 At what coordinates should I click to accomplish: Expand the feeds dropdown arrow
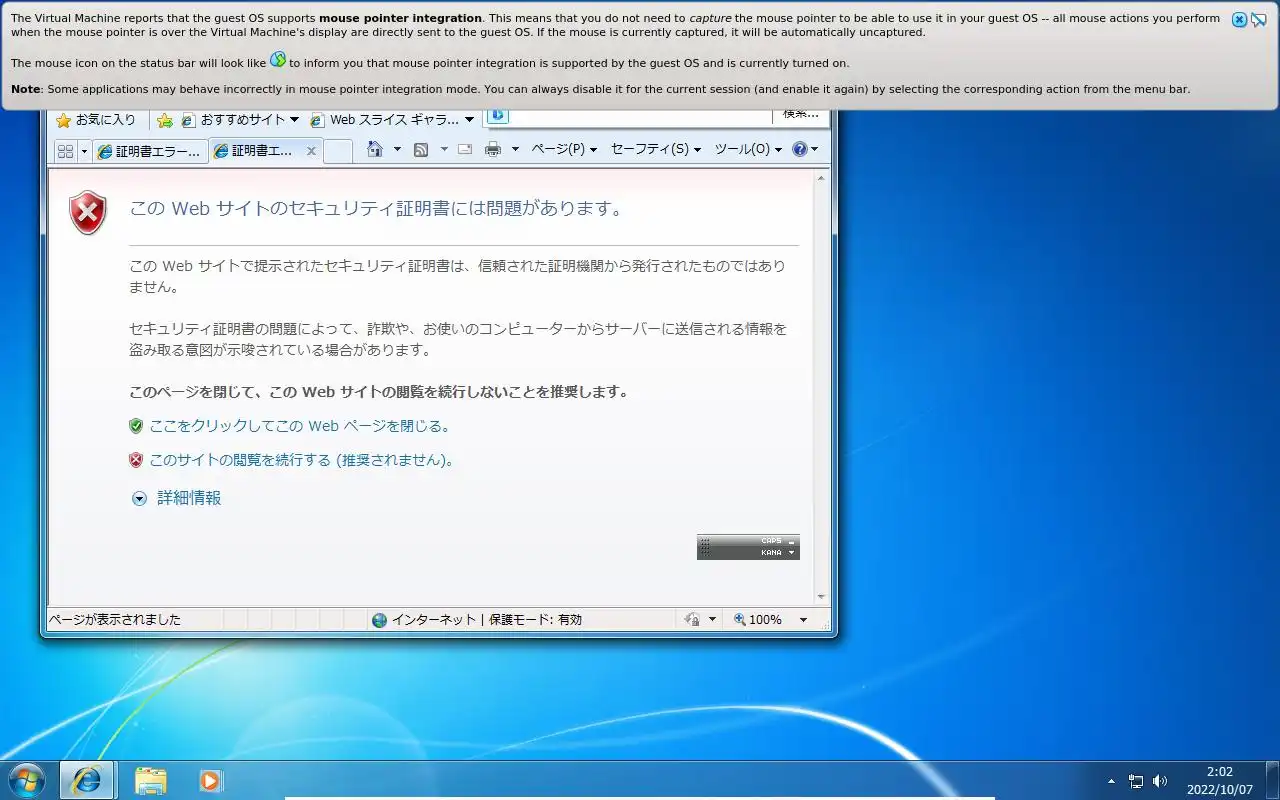(x=444, y=149)
